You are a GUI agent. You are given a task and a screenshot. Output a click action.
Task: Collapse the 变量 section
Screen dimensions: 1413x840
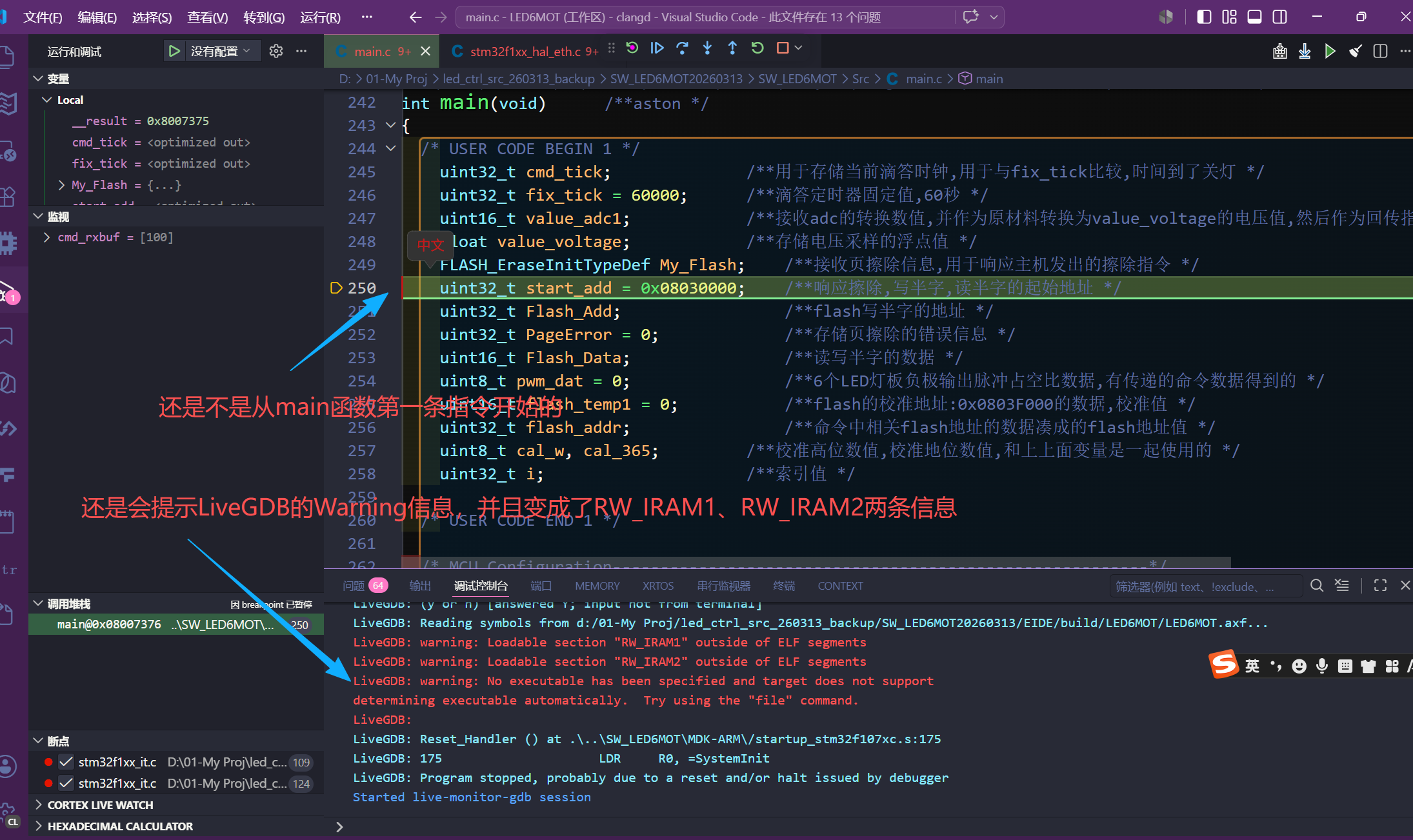39,79
